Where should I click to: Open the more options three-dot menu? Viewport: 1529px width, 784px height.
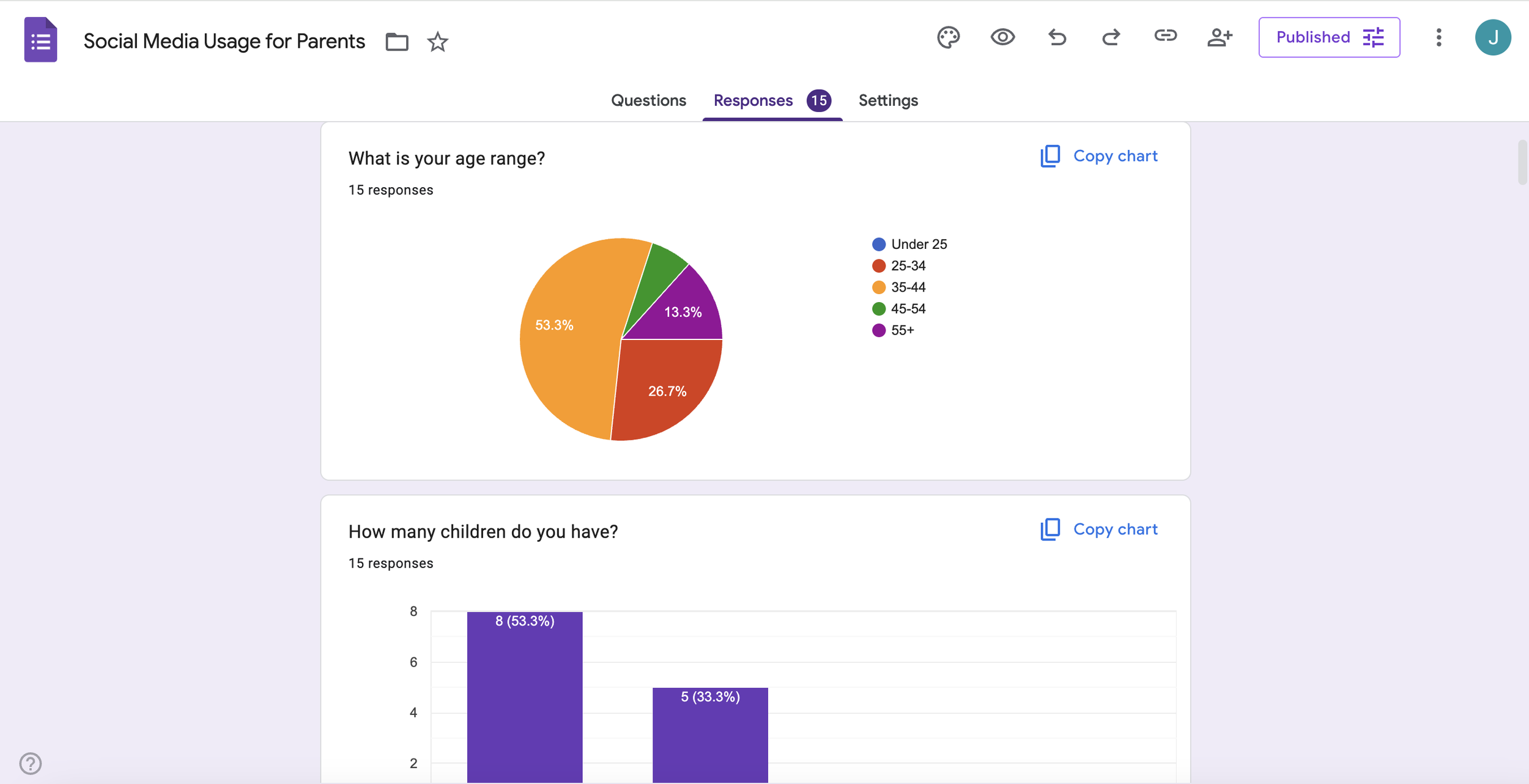coord(1438,37)
